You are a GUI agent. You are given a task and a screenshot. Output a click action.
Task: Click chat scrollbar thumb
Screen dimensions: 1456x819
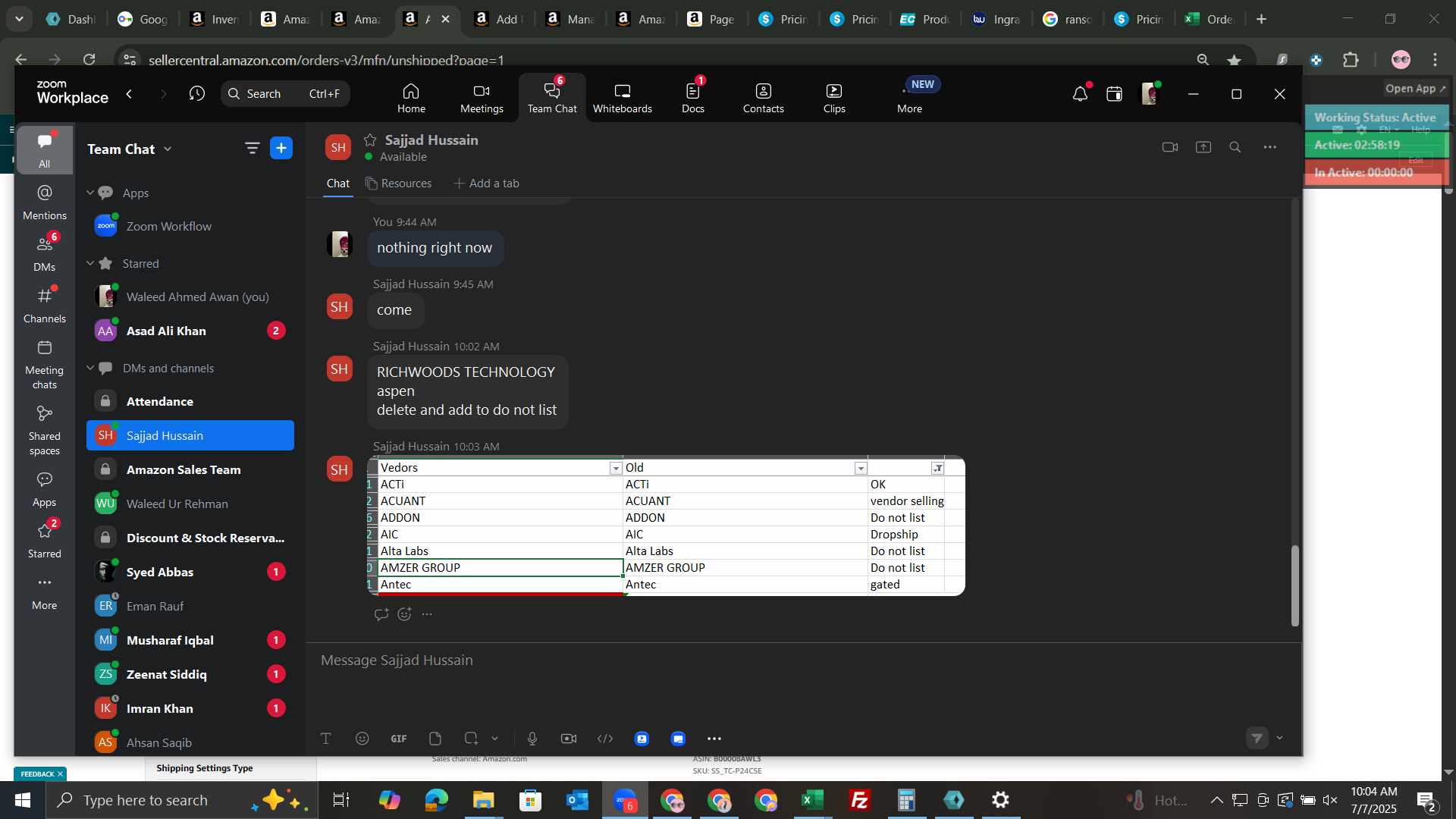1295,585
